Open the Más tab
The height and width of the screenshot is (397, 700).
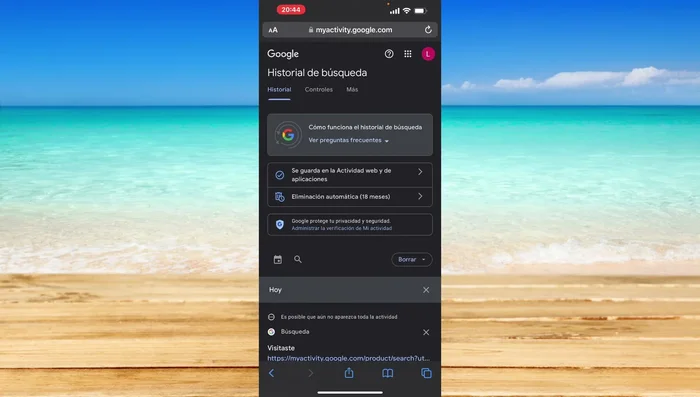(x=352, y=90)
